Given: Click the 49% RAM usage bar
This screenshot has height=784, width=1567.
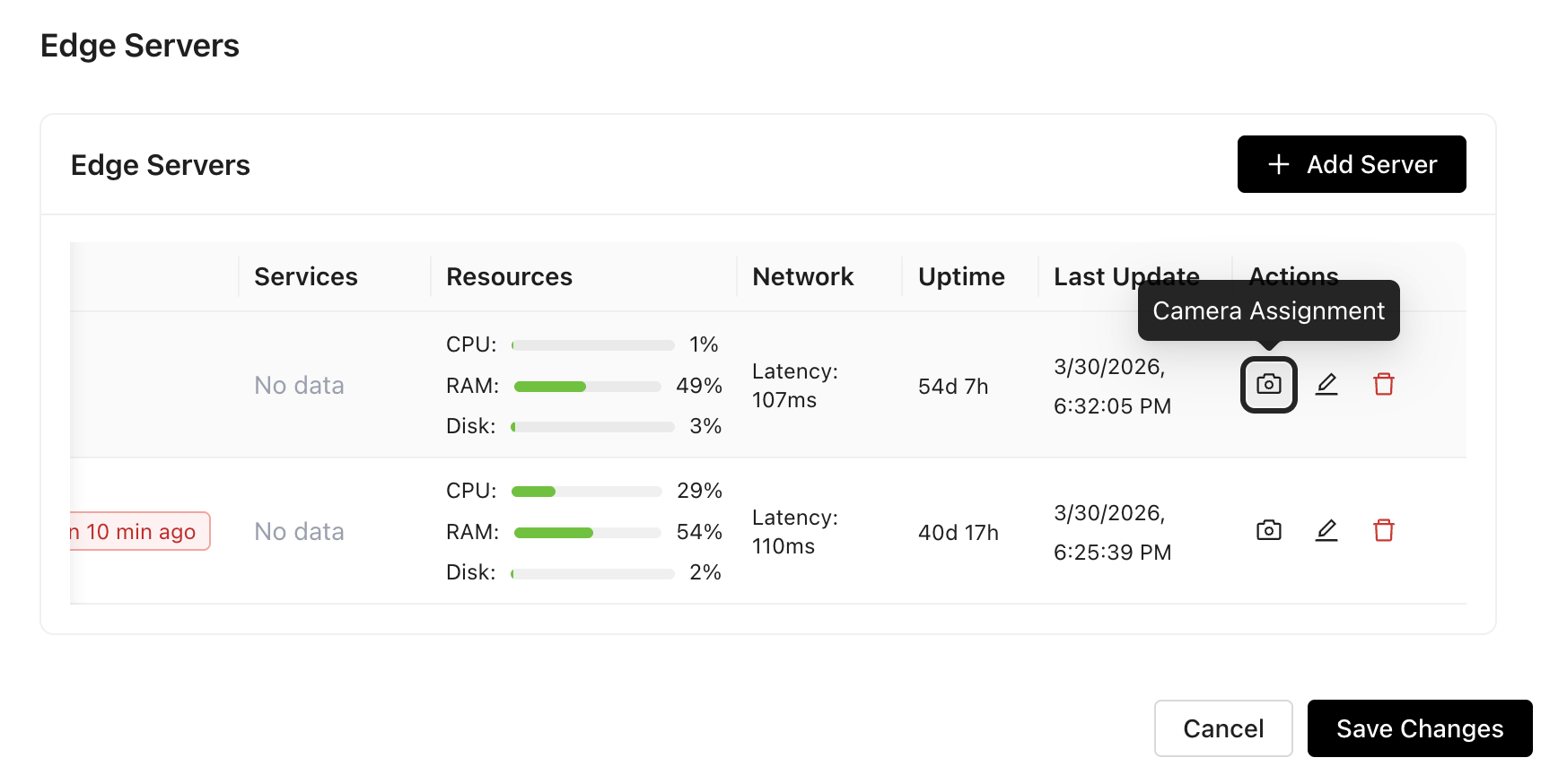Looking at the screenshot, I should click(x=587, y=387).
